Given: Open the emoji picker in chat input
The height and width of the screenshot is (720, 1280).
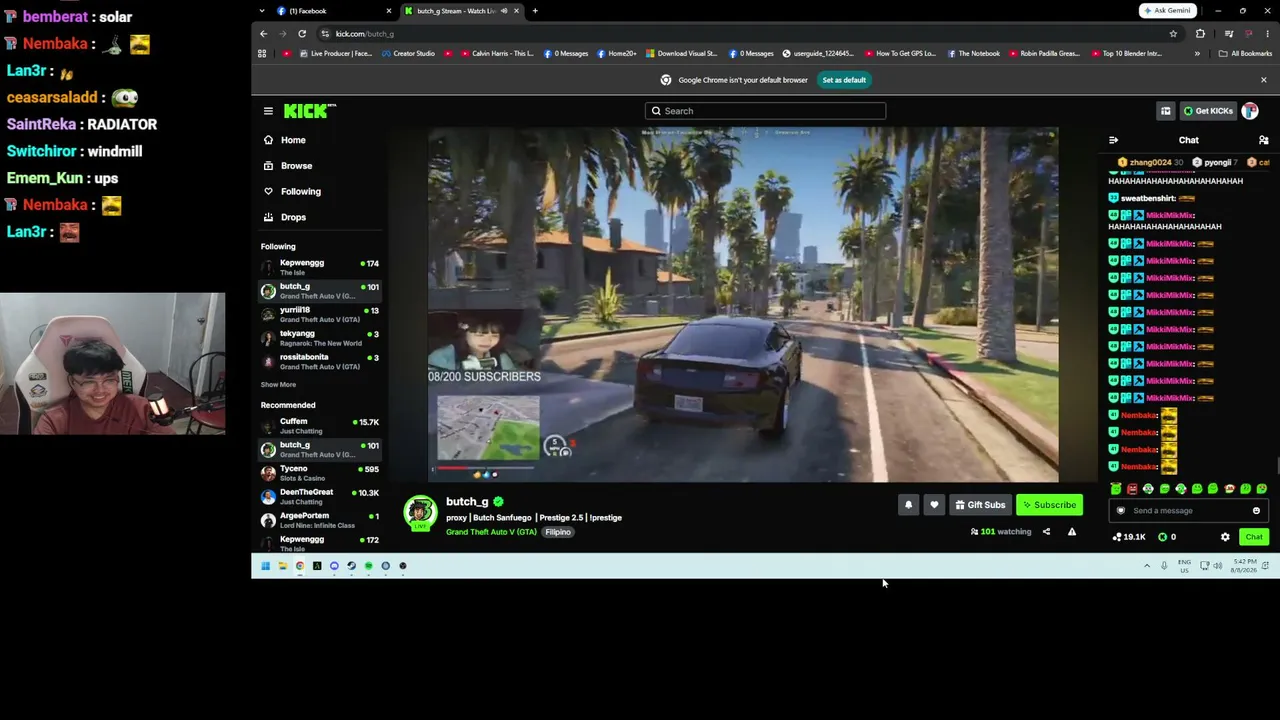Looking at the screenshot, I should point(1256,511).
